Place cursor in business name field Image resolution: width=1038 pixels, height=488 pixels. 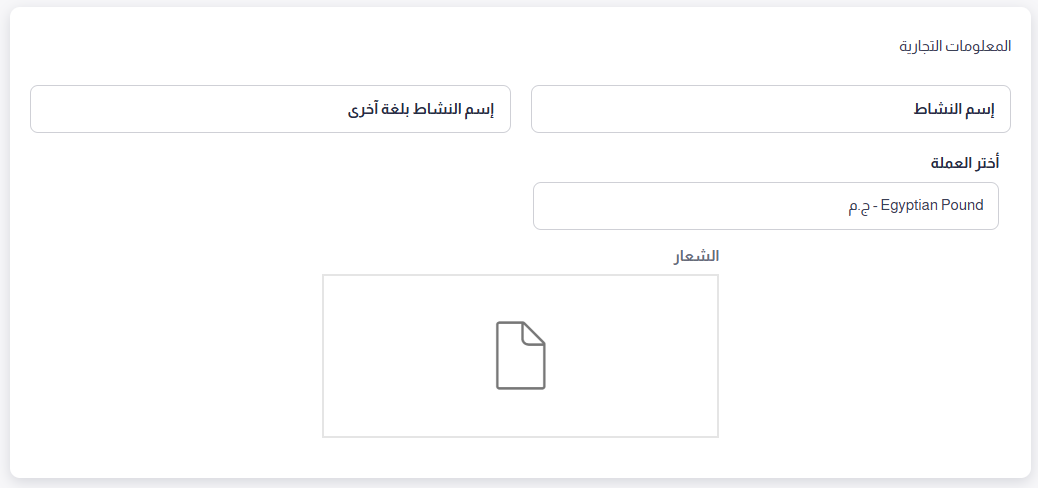coord(771,109)
